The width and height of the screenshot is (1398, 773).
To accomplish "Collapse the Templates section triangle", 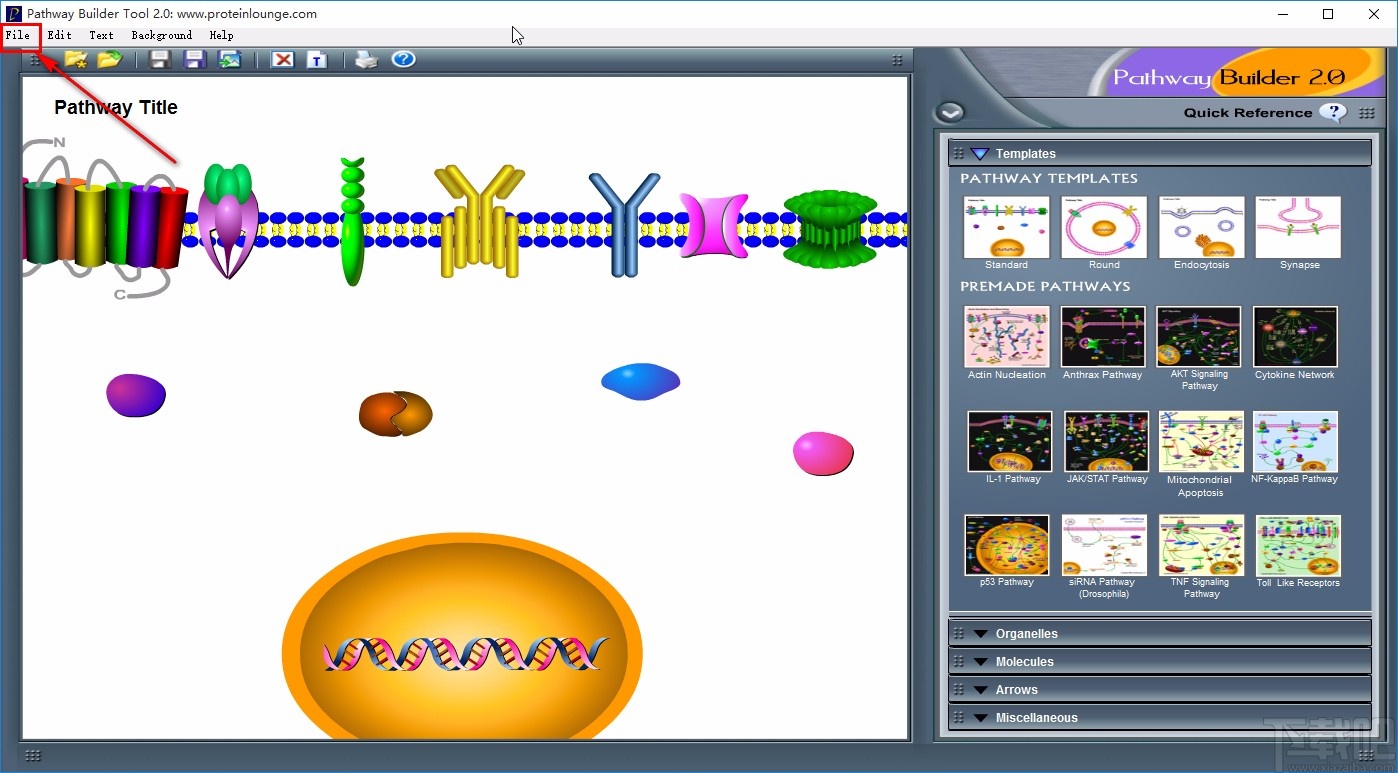I will pyautogui.click(x=979, y=154).
